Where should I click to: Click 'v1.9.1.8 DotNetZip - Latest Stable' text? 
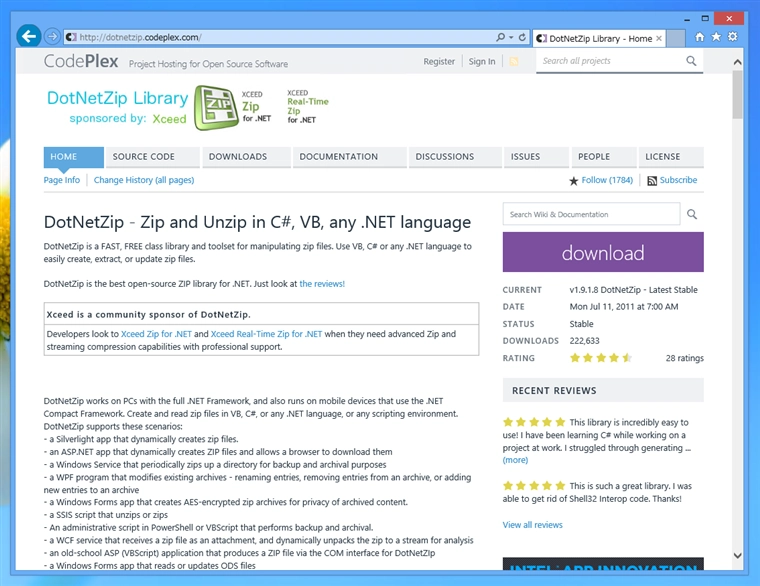tap(633, 289)
